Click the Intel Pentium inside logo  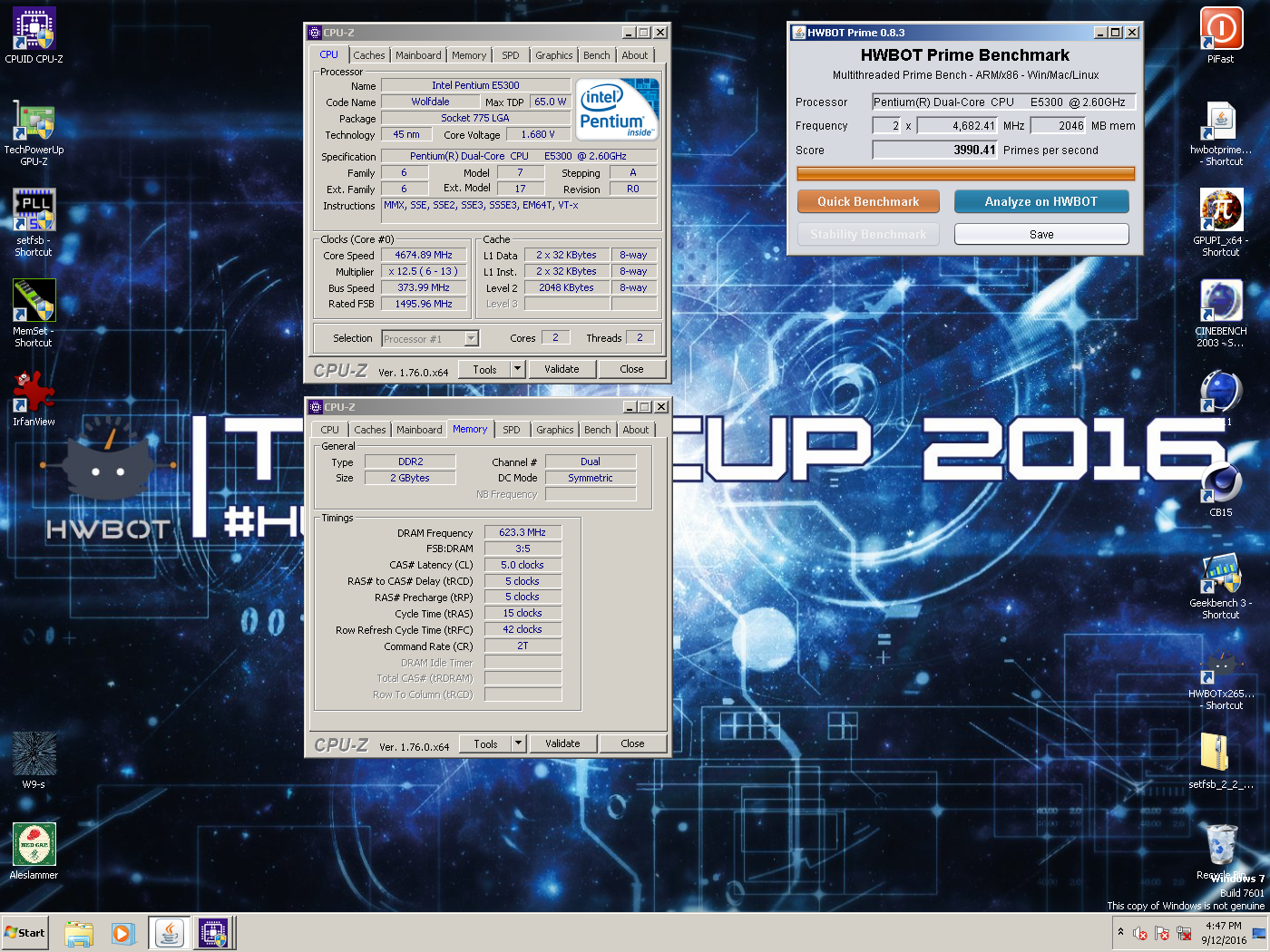[x=617, y=109]
